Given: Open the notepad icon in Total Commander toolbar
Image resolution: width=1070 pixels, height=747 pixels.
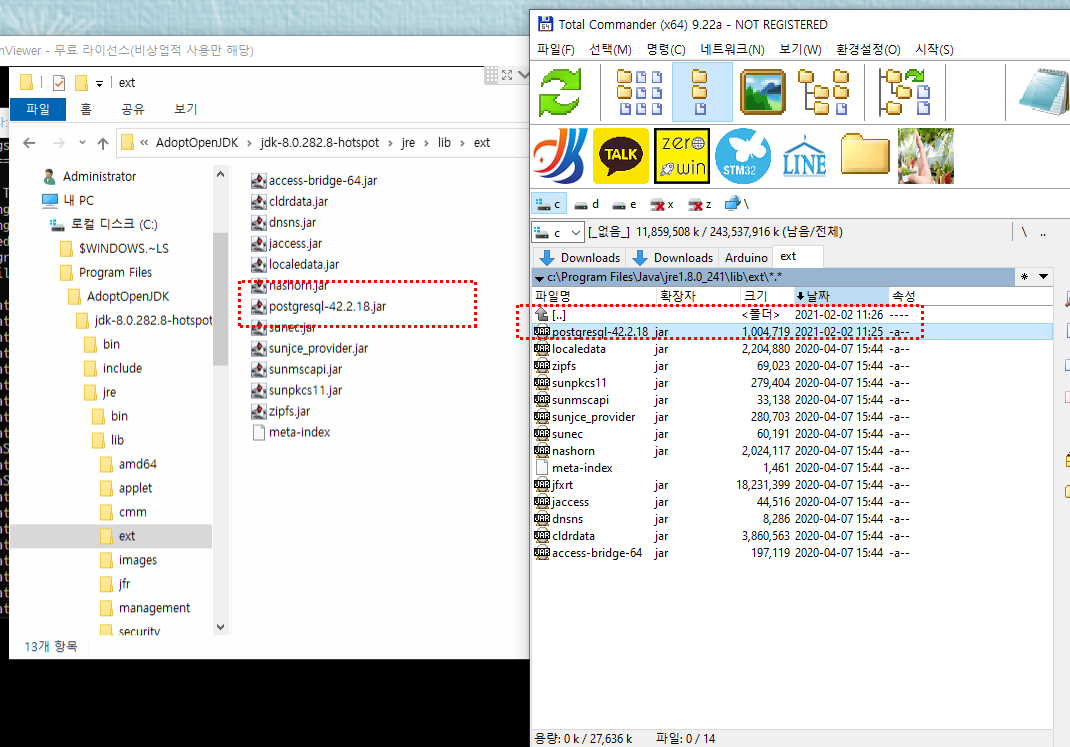Looking at the screenshot, I should [x=1043, y=92].
